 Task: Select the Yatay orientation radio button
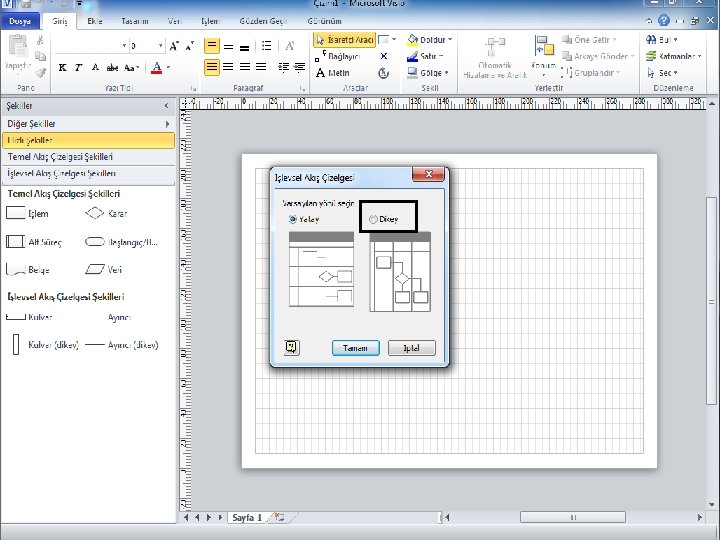pos(293,219)
